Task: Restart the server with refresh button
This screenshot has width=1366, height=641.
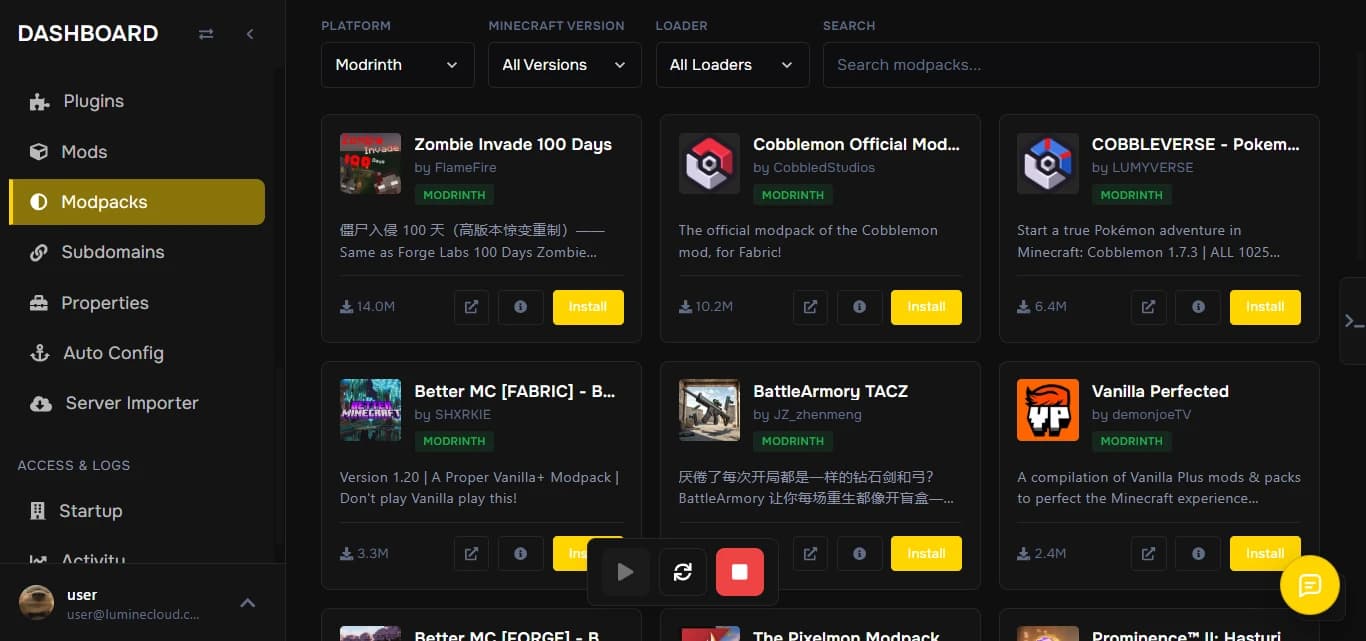Action: (683, 572)
